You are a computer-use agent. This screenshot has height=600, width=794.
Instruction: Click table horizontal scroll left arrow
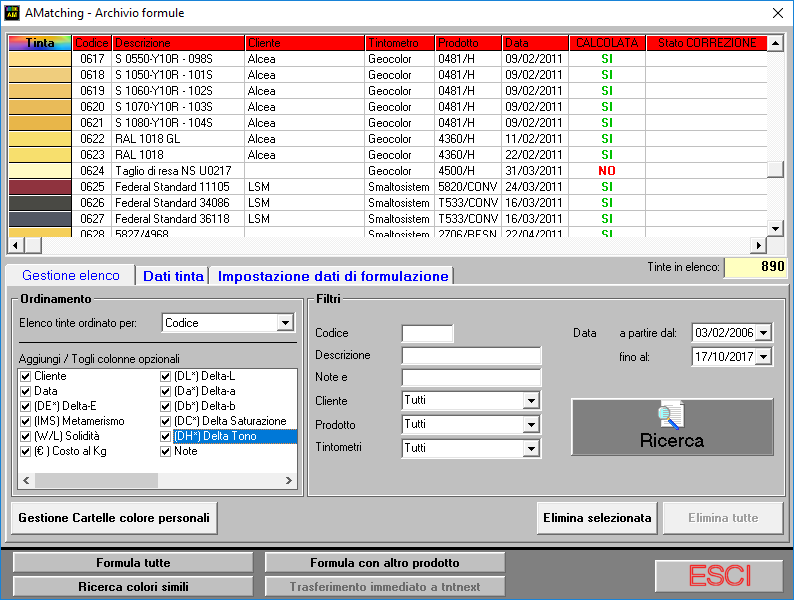pos(15,246)
